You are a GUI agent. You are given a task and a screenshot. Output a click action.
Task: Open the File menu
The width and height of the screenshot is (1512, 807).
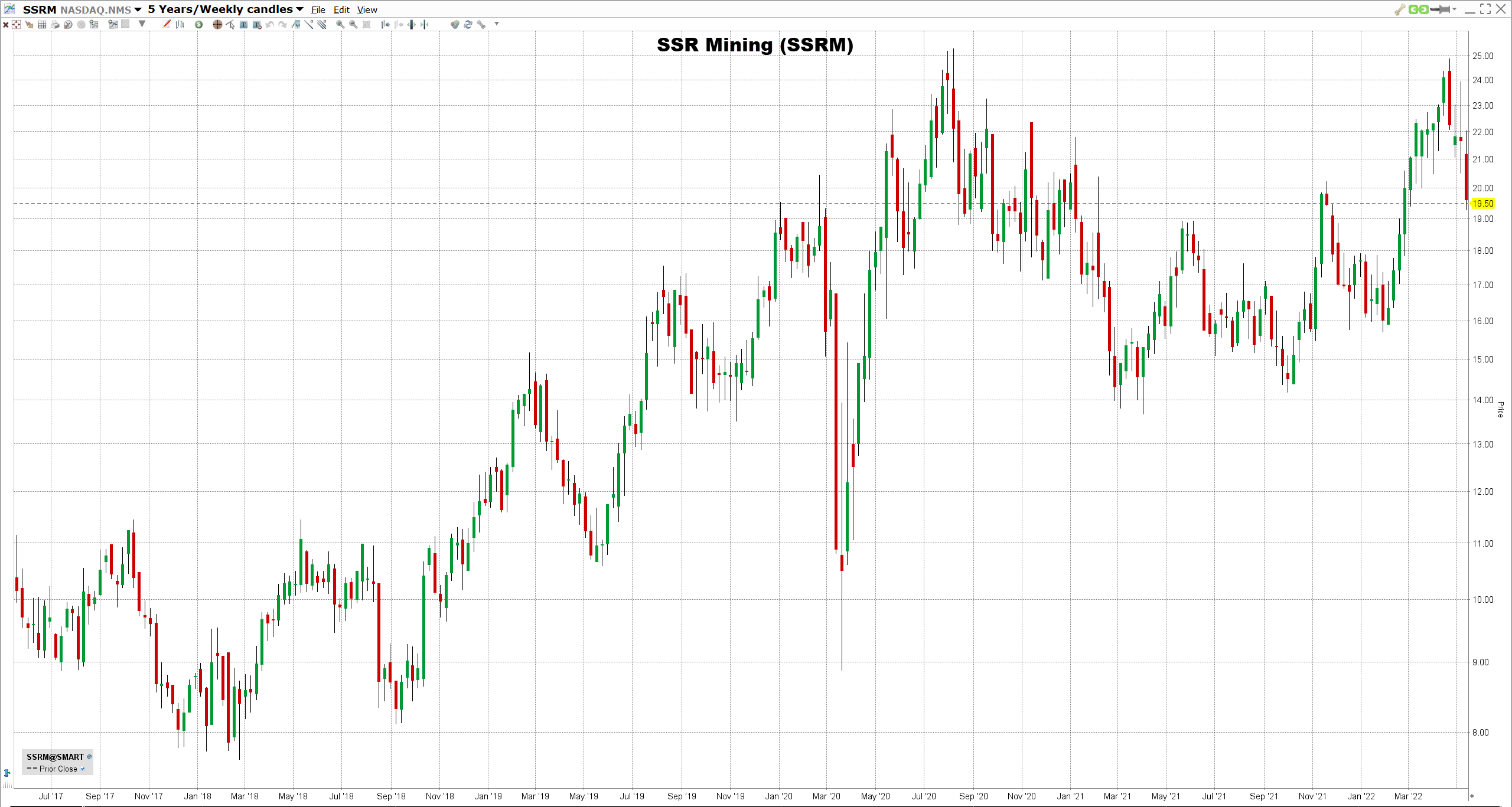click(318, 10)
